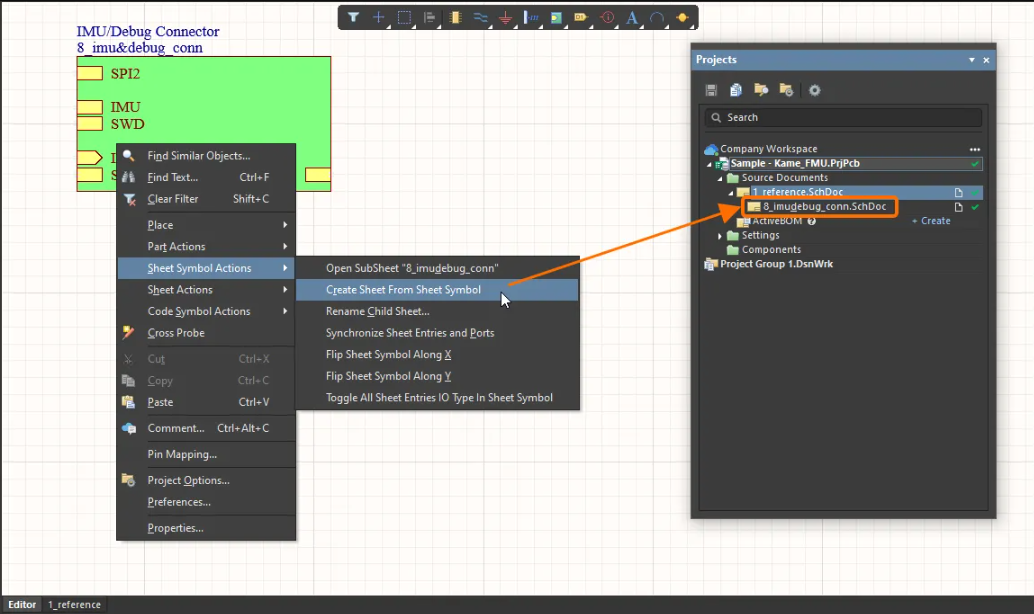
Task: Click the Explore folder icon in Projects panel
Action: click(761, 90)
